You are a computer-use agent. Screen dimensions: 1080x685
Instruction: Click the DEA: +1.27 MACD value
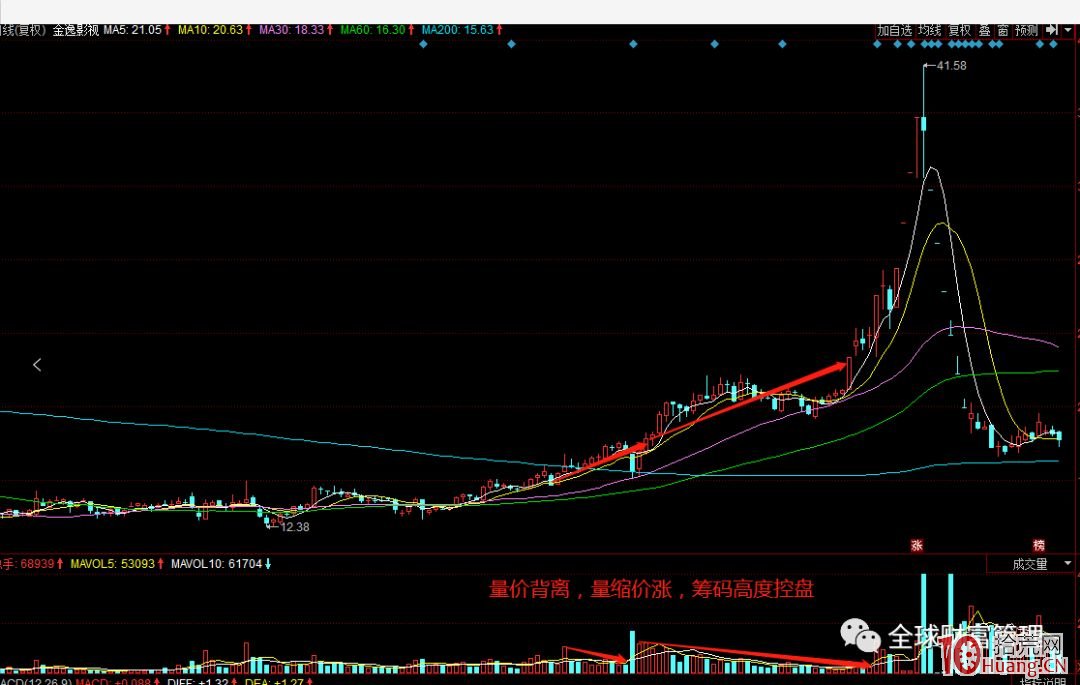coord(274,682)
